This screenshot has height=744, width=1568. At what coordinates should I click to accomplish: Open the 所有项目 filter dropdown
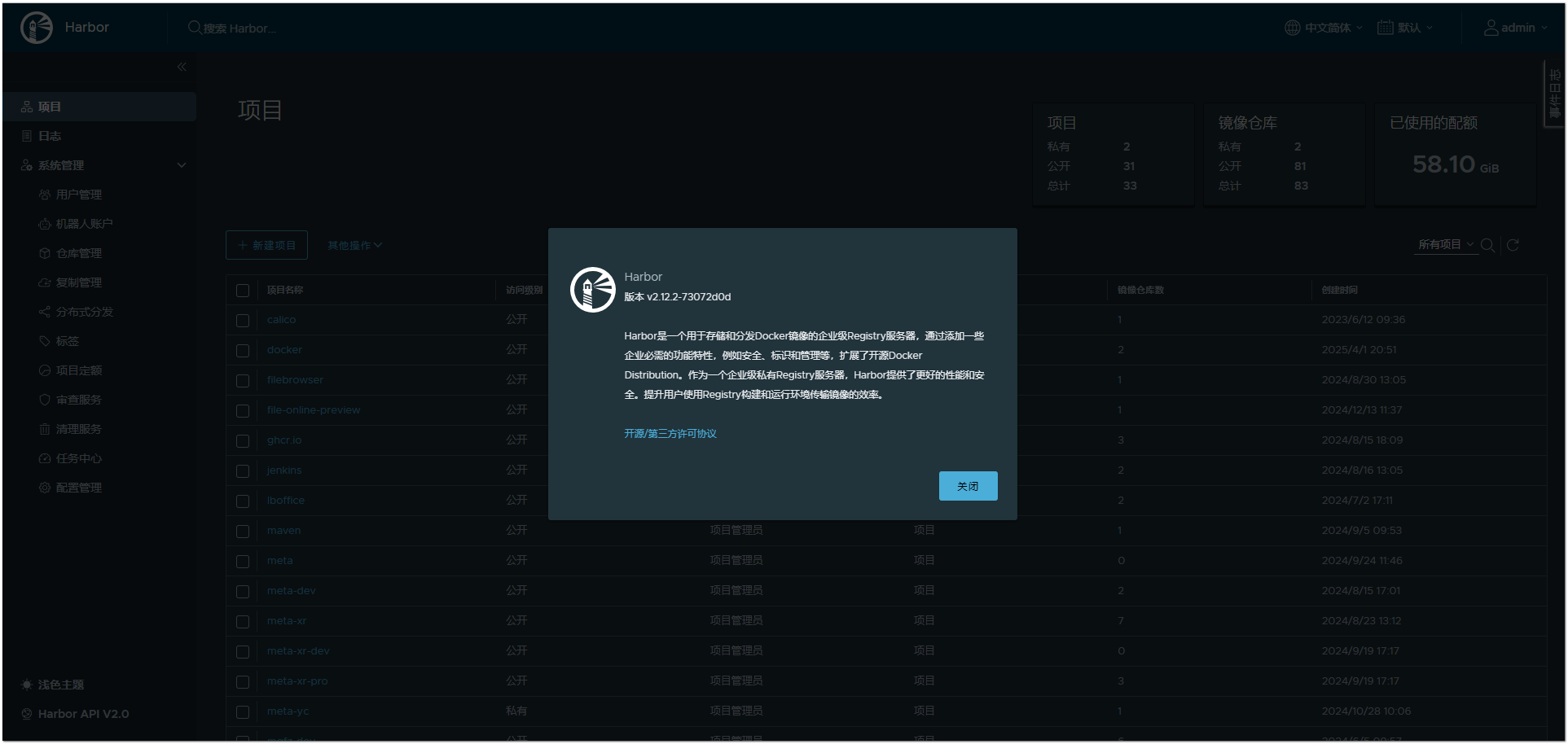(x=1446, y=244)
